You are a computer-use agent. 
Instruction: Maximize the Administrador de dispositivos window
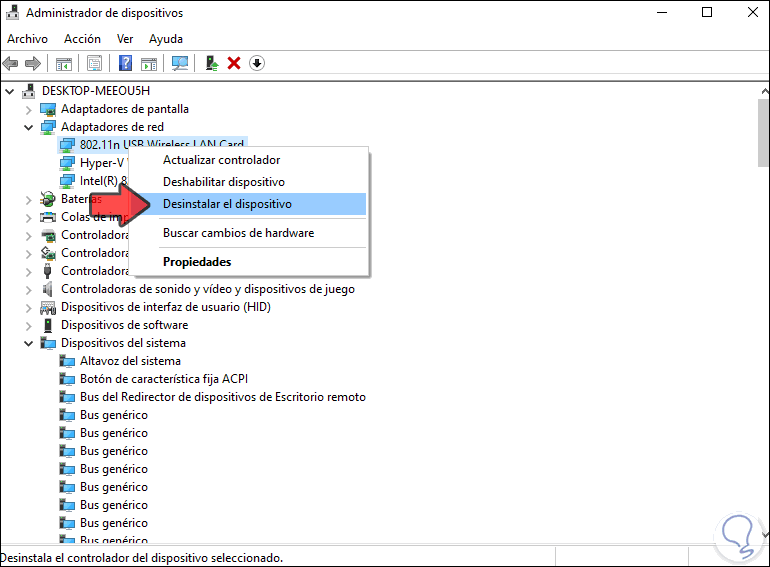[x=707, y=12]
